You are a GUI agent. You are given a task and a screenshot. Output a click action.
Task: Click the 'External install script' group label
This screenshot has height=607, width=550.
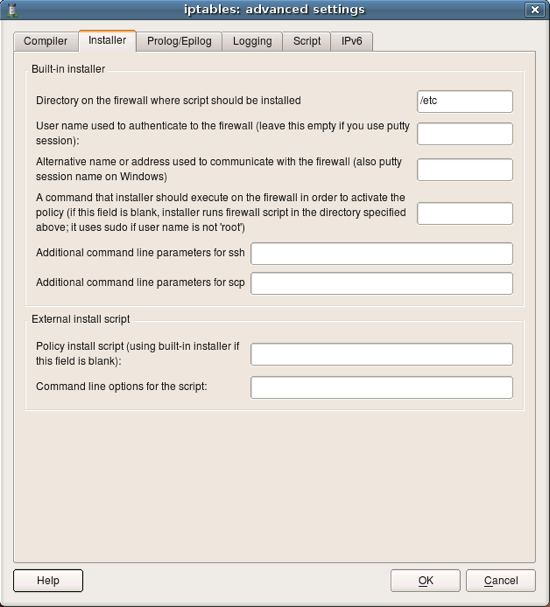(81, 319)
